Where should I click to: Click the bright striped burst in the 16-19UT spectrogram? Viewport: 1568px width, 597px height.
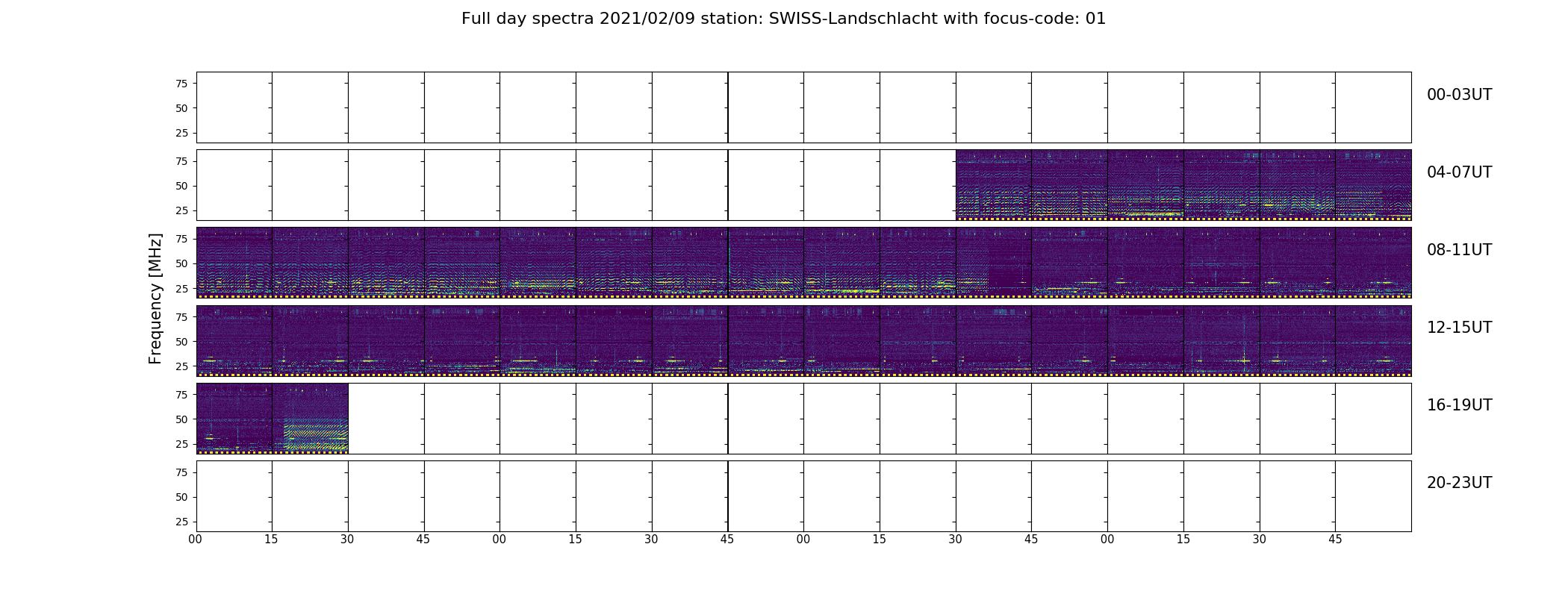pos(316,434)
